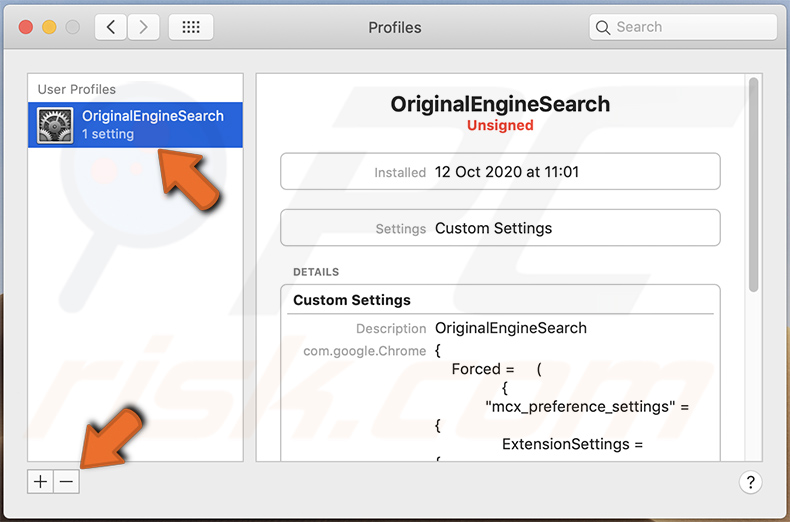Click the magnifying glass search icon

pos(603,27)
